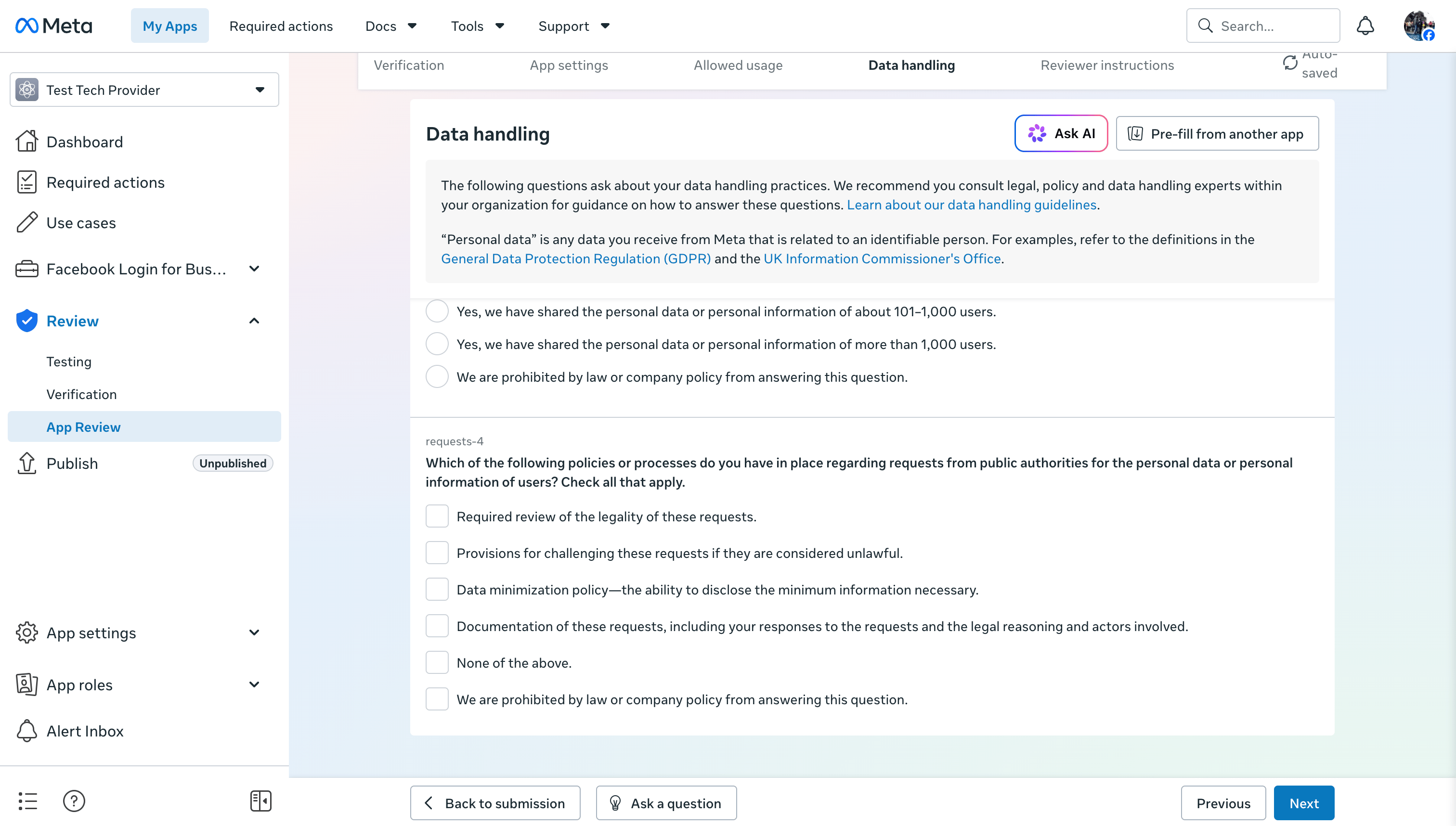Click Pre-fill from another app button
This screenshot has width=1456, height=826.
(x=1217, y=133)
